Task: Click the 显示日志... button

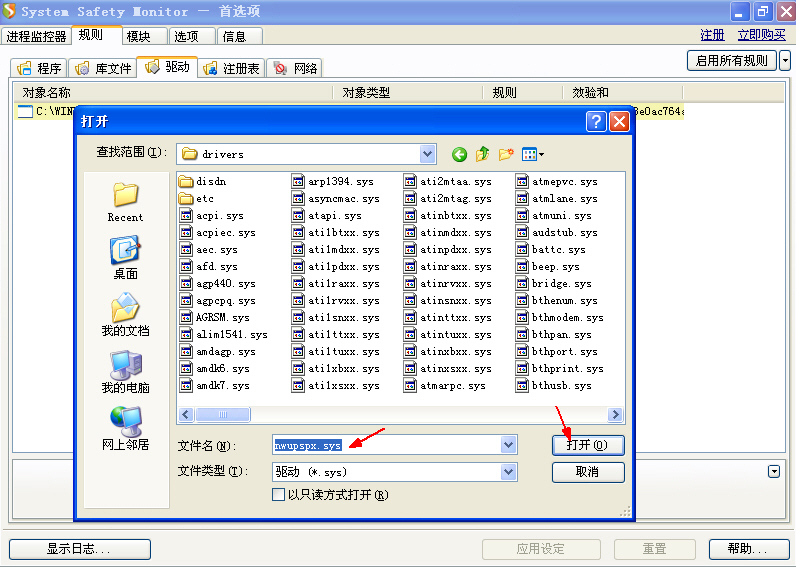Action: pyautogui.click(x=80, y=549)
